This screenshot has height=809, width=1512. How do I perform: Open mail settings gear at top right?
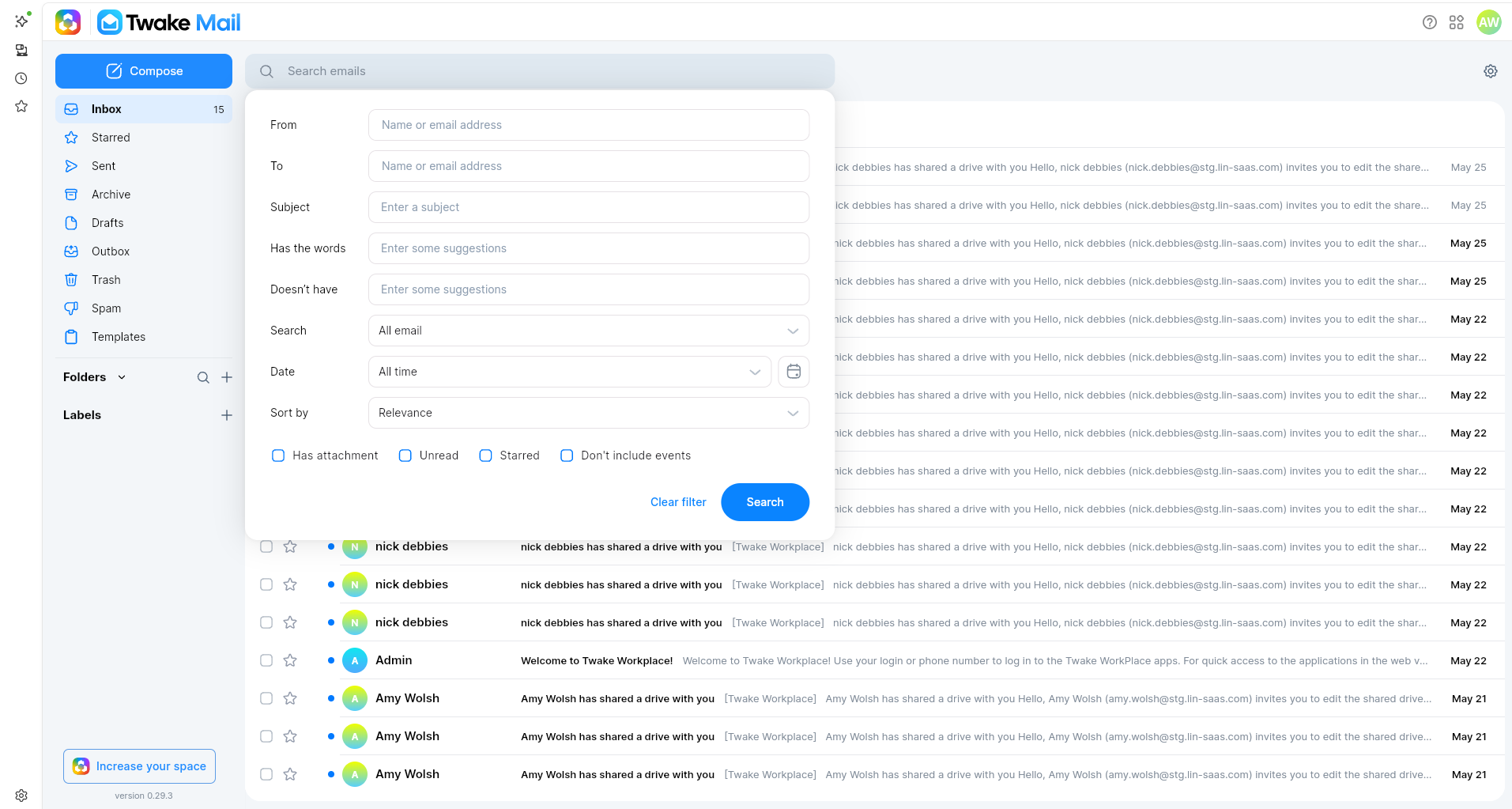pos(1491,71)
